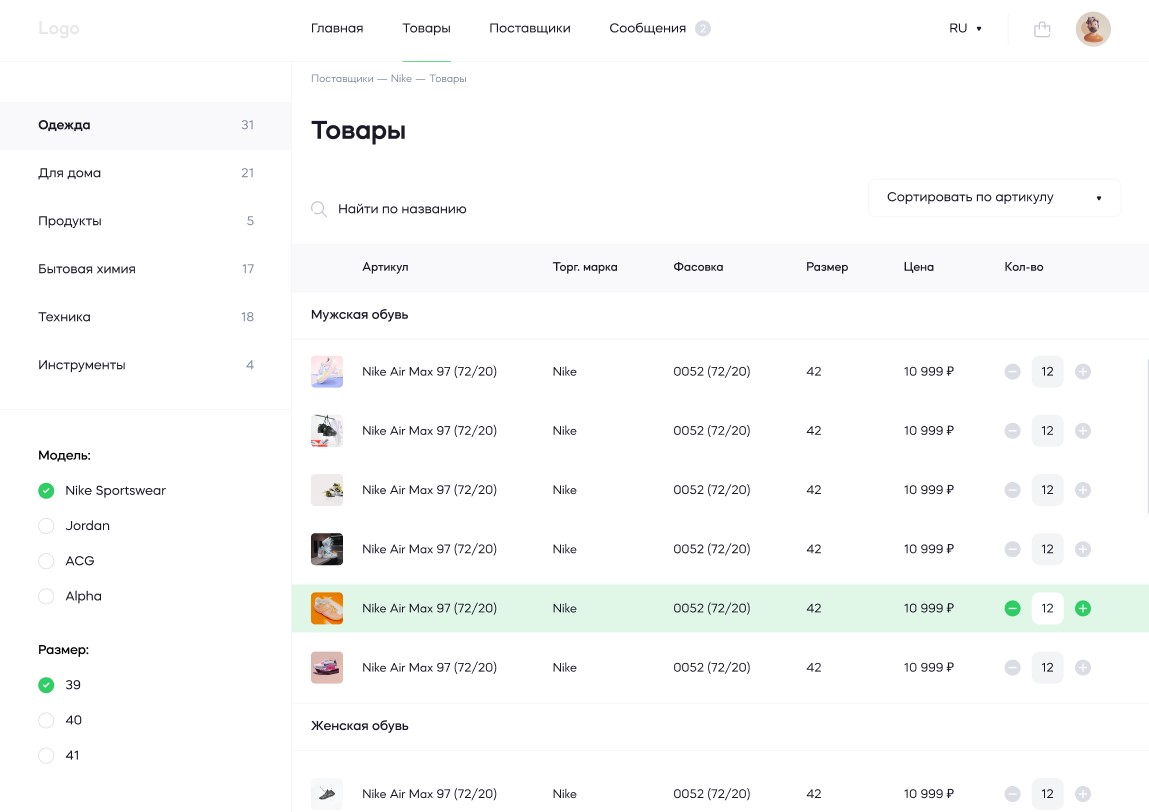1149x812 pixels.
Task: Click the Женская обувь section heading
Action: click(360, 726)
